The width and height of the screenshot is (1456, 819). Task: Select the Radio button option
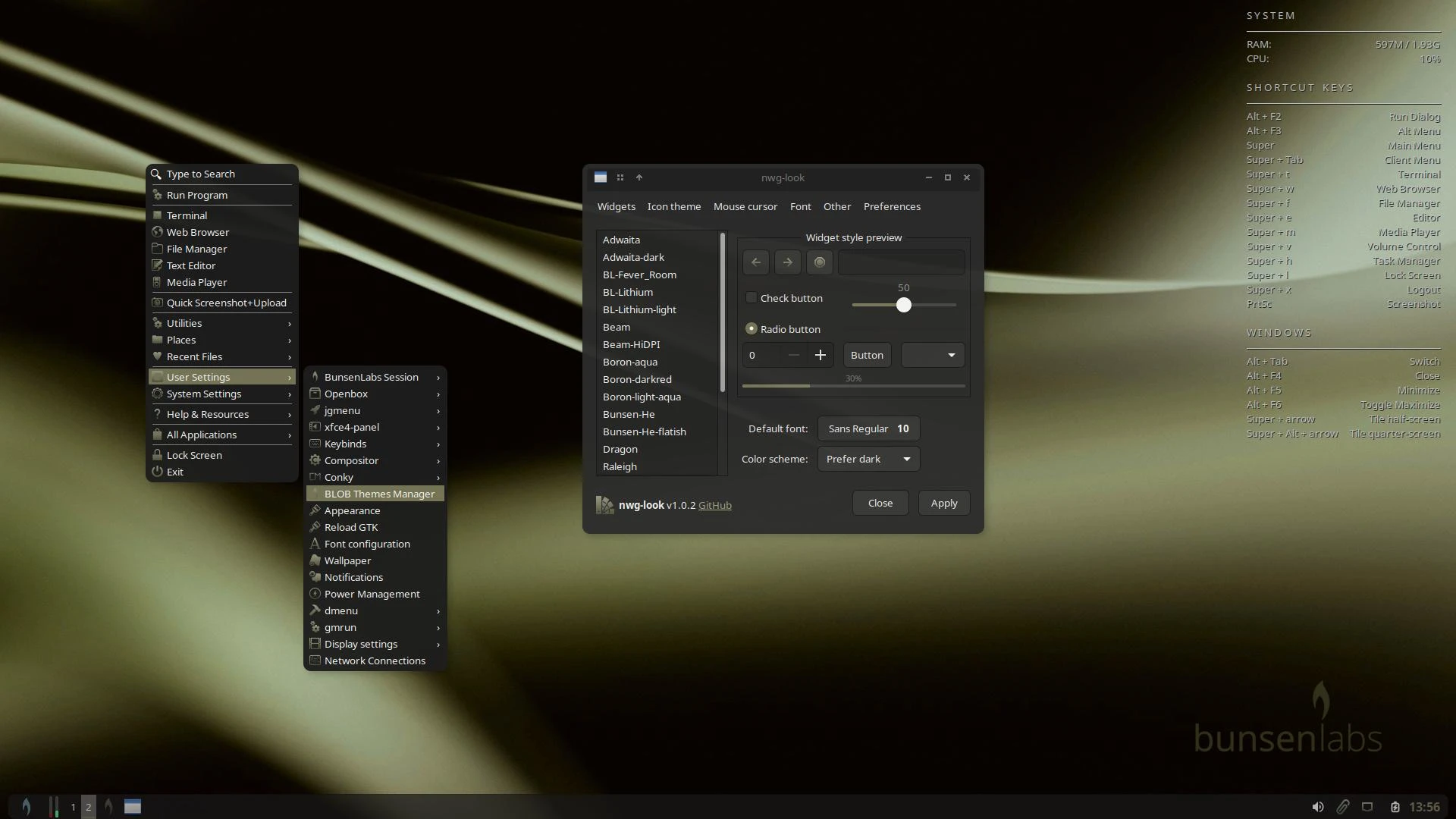coord(752,329)
